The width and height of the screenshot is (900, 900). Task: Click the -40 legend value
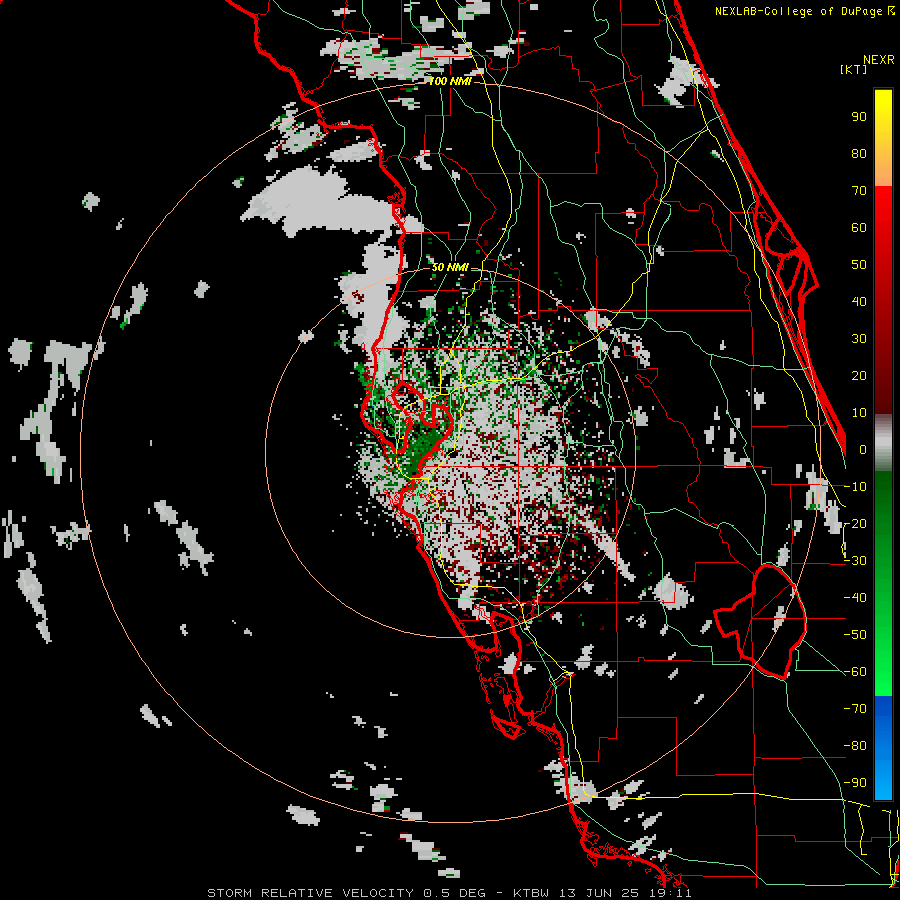(x=855, y=598)
